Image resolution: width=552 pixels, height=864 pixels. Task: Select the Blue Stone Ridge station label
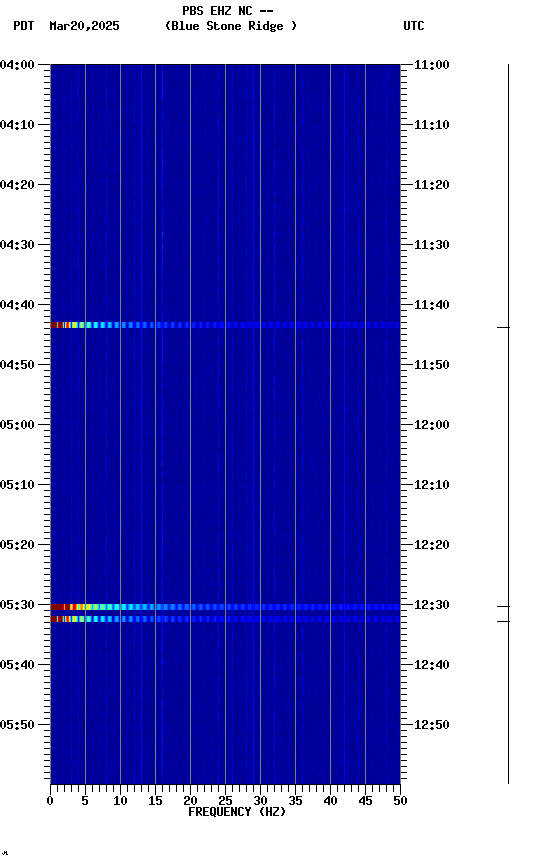[231, 26]
